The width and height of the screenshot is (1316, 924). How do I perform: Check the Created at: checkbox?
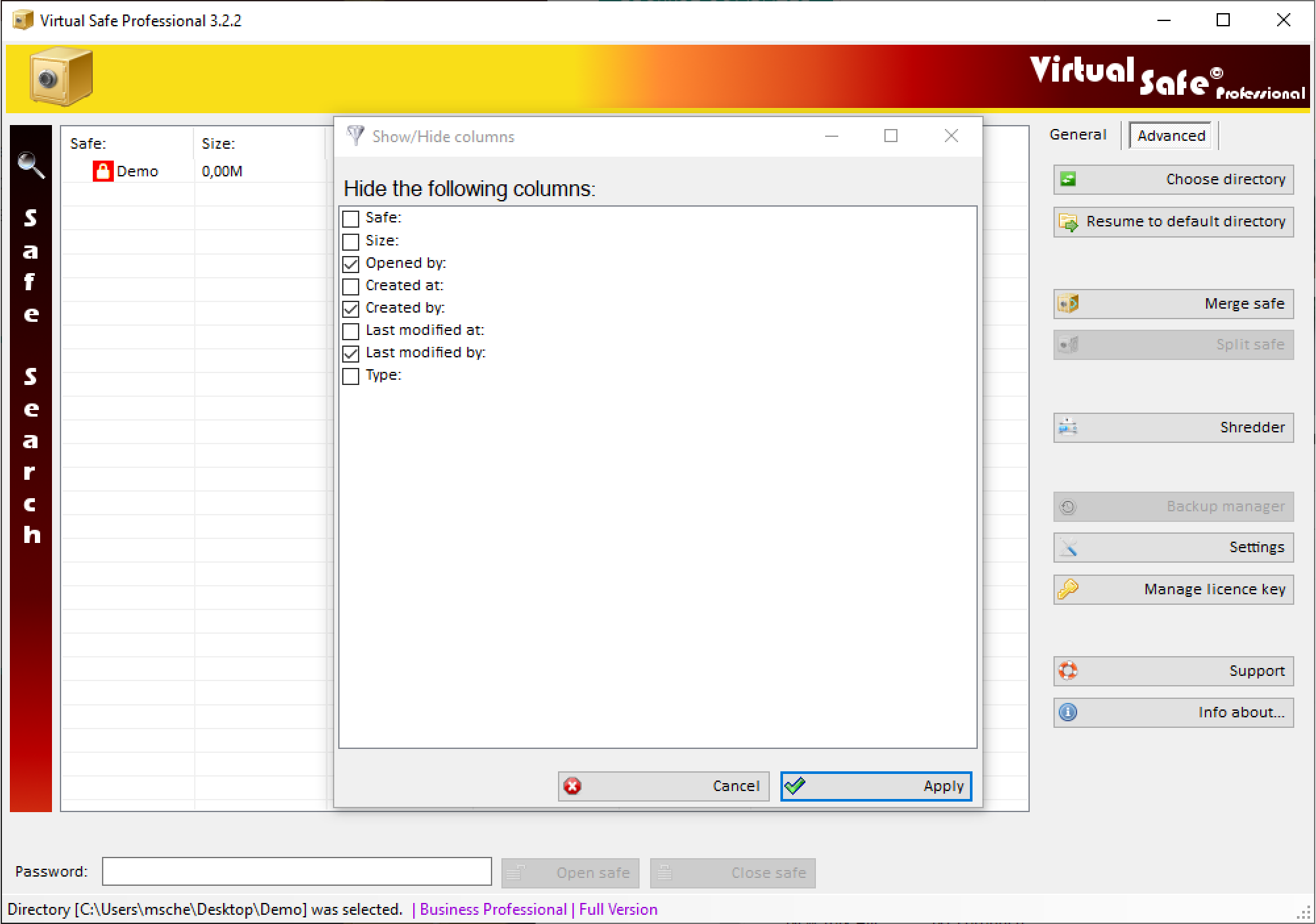click(x=351, y=286)
